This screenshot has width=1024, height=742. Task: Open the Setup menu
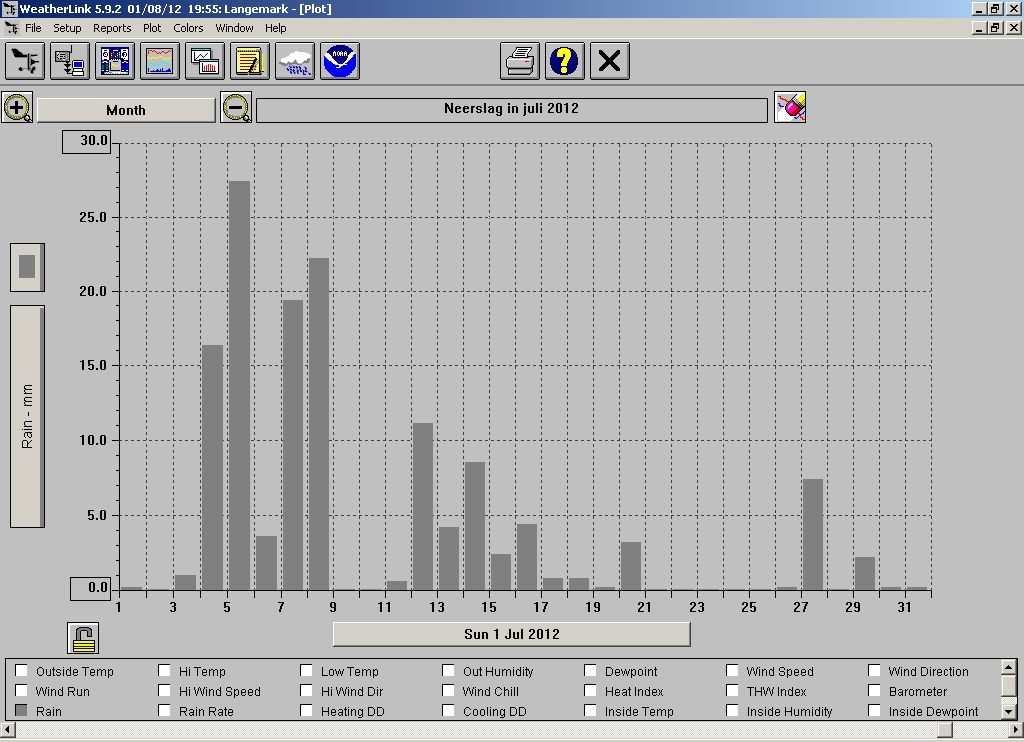(x=67, y=28)
